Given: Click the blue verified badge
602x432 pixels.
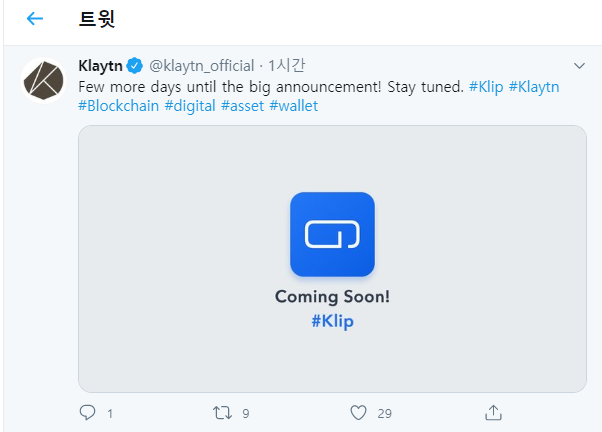Looking at the screenshot, I should click(135, 66).
